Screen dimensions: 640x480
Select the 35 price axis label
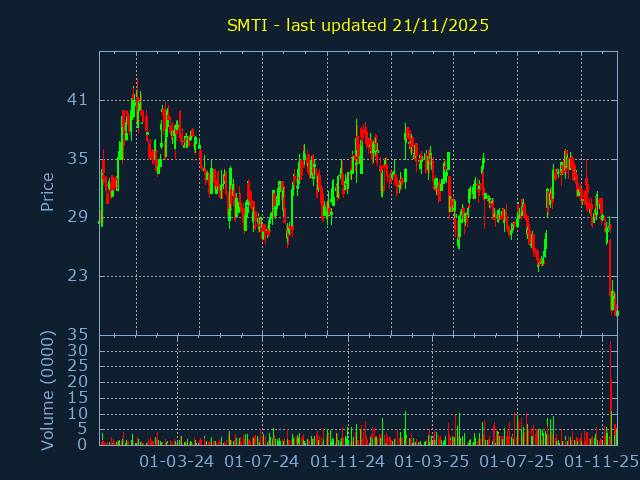(78, 158)
